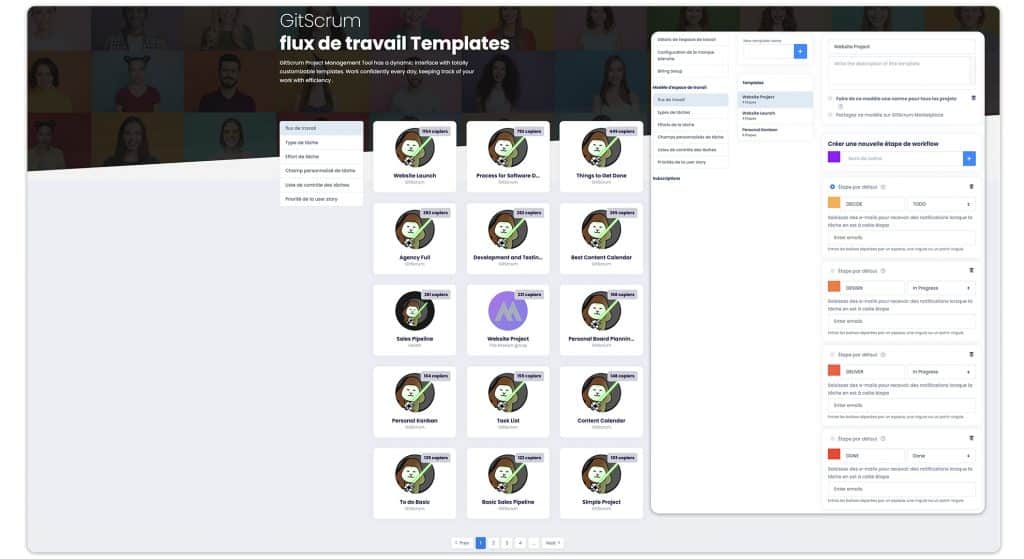Click the Content Calendar card avatar

point(601,392)
